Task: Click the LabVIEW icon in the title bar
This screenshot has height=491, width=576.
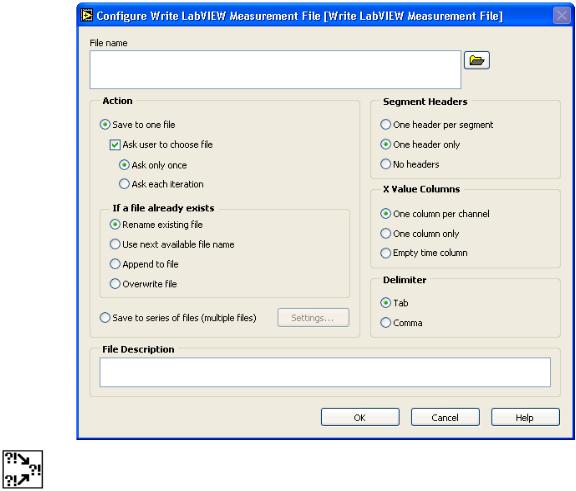Action: coord(87,15)
